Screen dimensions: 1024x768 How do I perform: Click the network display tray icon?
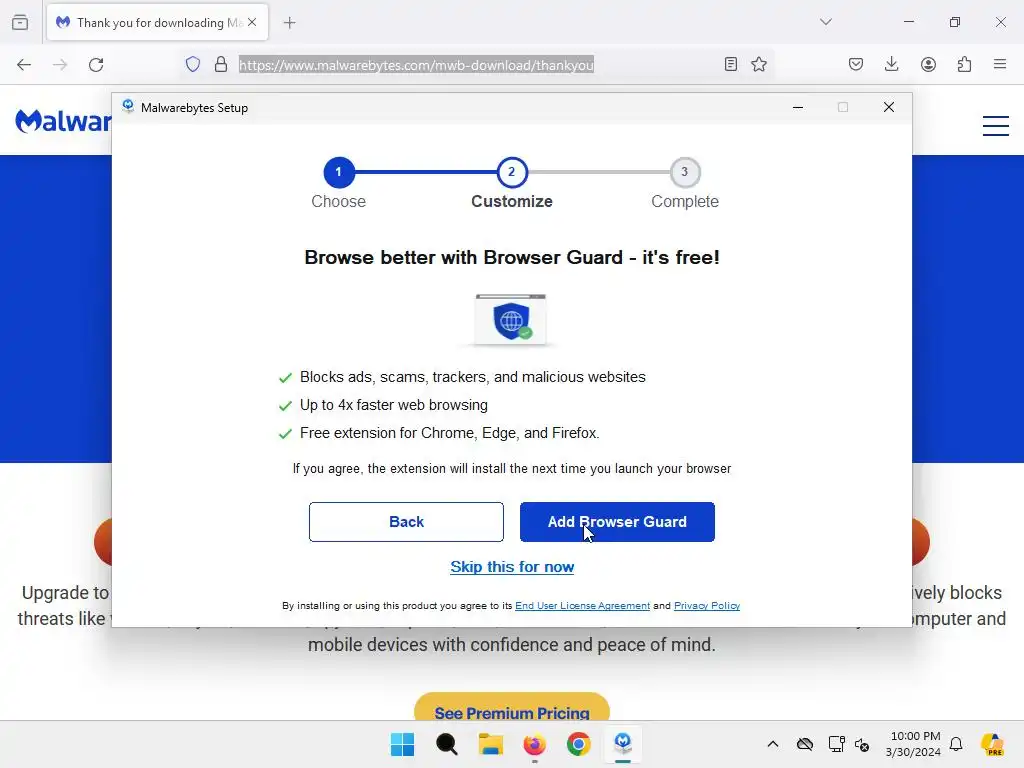click(837, 744)
